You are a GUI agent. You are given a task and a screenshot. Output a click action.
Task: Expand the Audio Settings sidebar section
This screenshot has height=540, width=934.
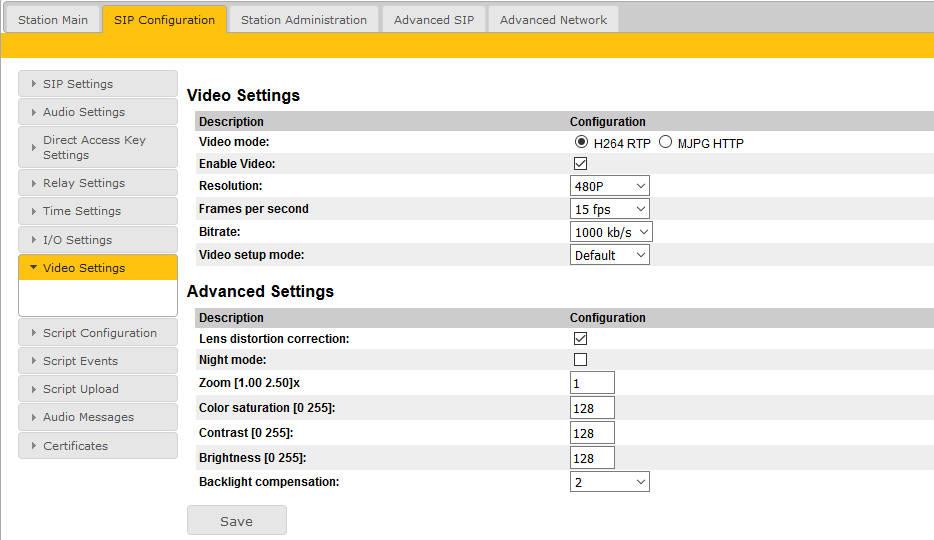[x=97, y=112]
